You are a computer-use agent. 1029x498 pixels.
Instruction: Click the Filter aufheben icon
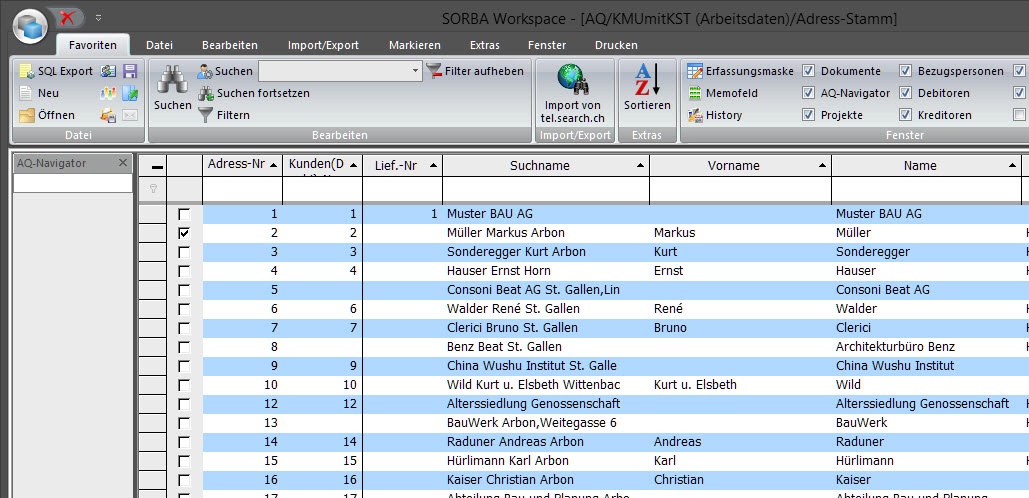click(434, 71)
